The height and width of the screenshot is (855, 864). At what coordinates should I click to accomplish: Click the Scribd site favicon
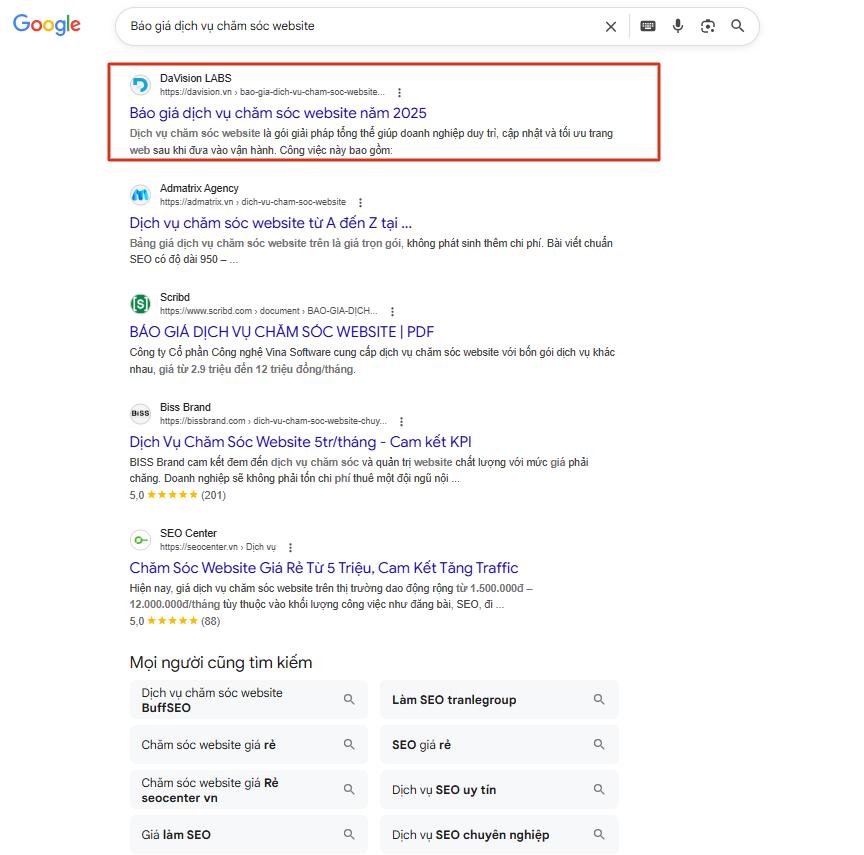tap(141, 303)
